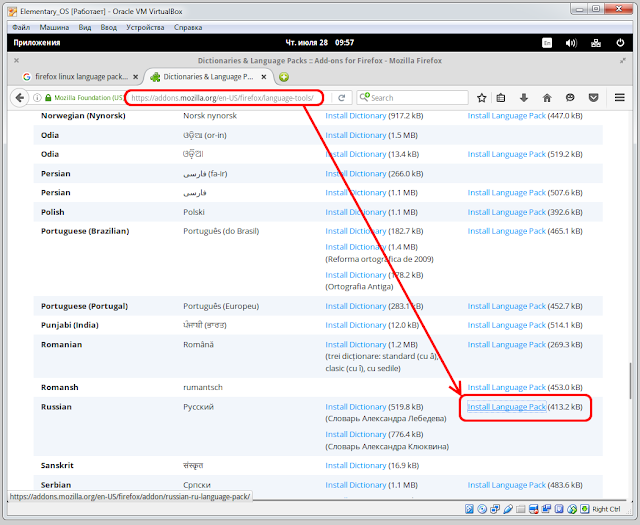Click the Firefox back arrow button

(19, 98)
